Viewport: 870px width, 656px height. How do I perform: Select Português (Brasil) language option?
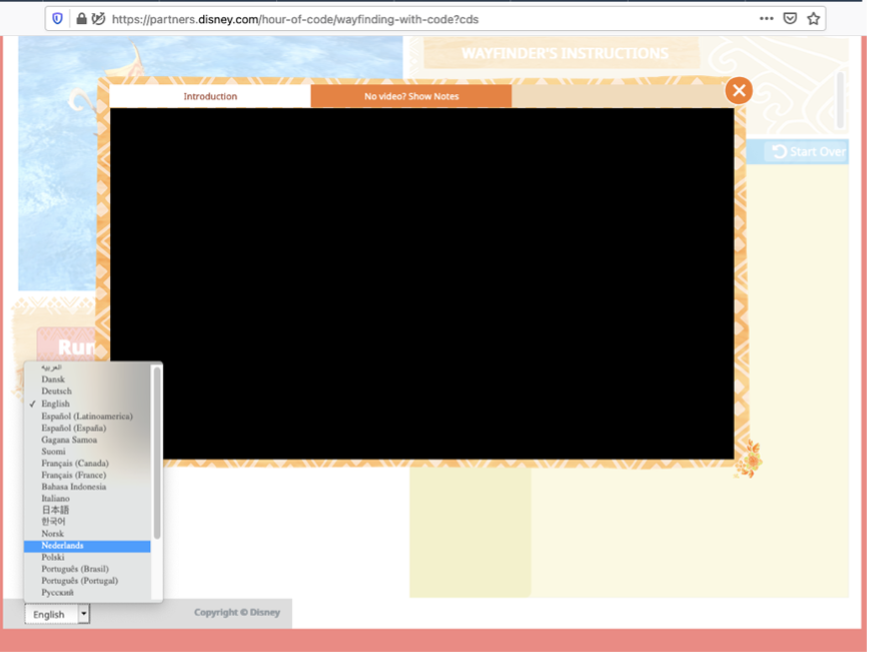pos(87,569)
